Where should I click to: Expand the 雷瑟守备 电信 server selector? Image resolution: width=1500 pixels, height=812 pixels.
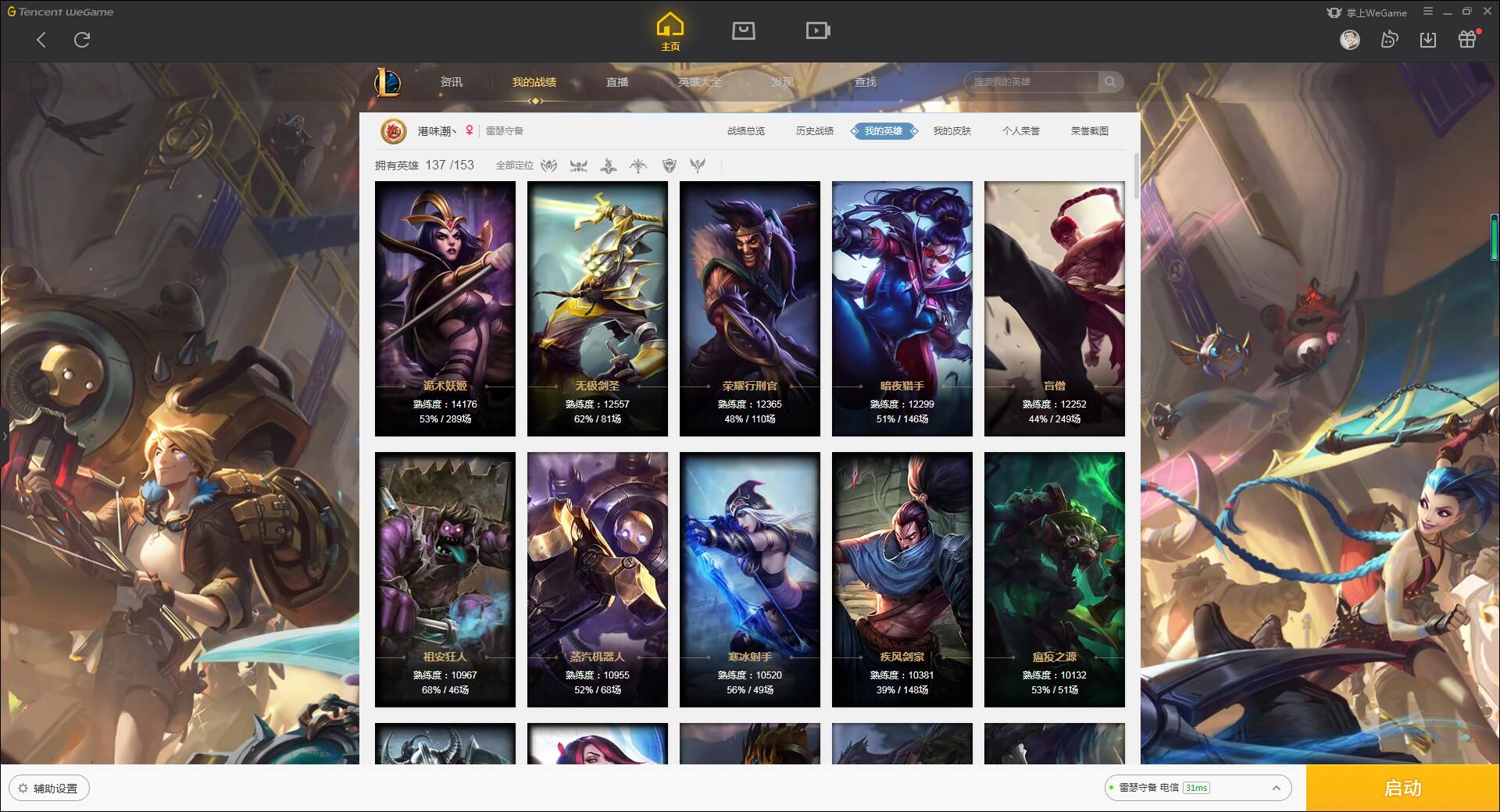click(x=1198, y=788)
